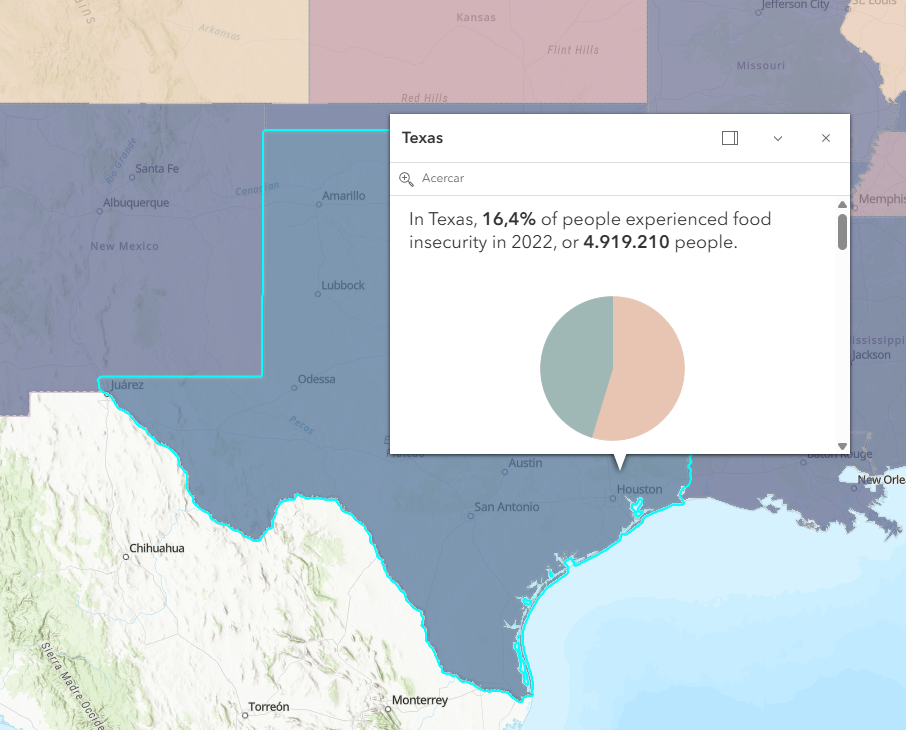Click the zoom-in magnifier icon
The height and width of the screenshot is (730, 906).
point(406,179)
